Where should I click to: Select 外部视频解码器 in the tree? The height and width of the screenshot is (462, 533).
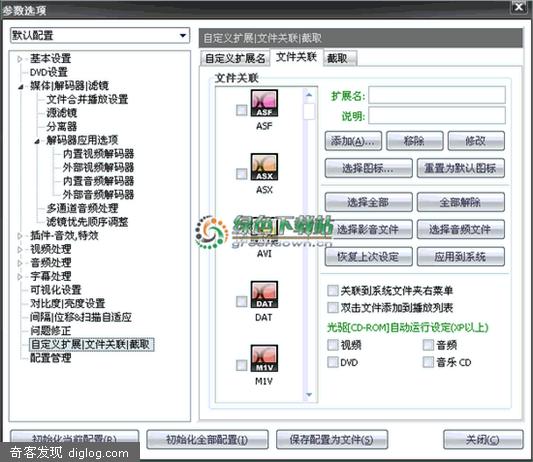point(99,167)
